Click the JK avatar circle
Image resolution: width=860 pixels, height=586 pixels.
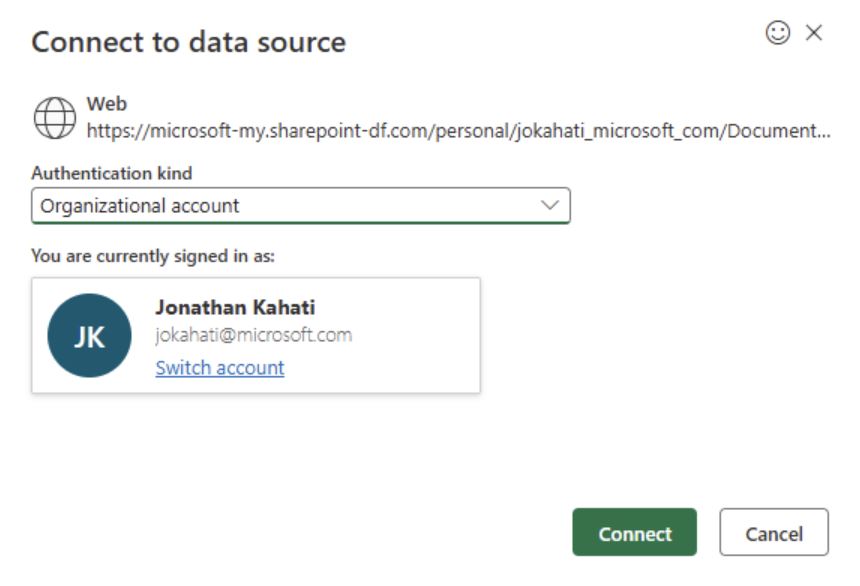click(89, 335)
